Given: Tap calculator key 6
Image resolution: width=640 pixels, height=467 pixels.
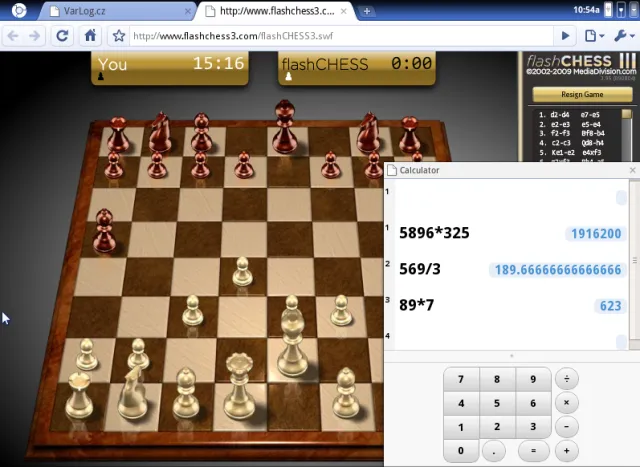Looking at the screenshot, I should [533, 403].
